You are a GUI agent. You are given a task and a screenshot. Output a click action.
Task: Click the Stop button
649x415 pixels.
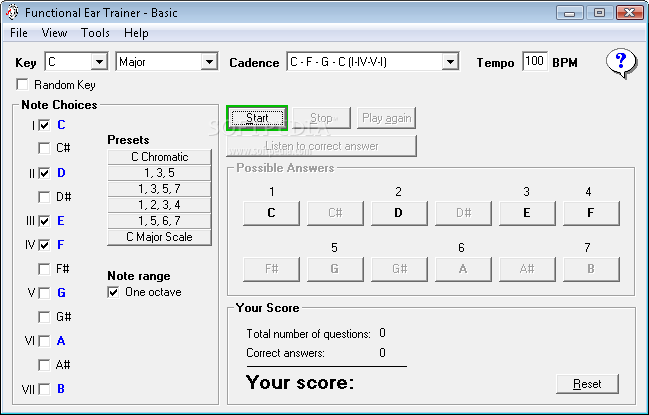[322, 118]
